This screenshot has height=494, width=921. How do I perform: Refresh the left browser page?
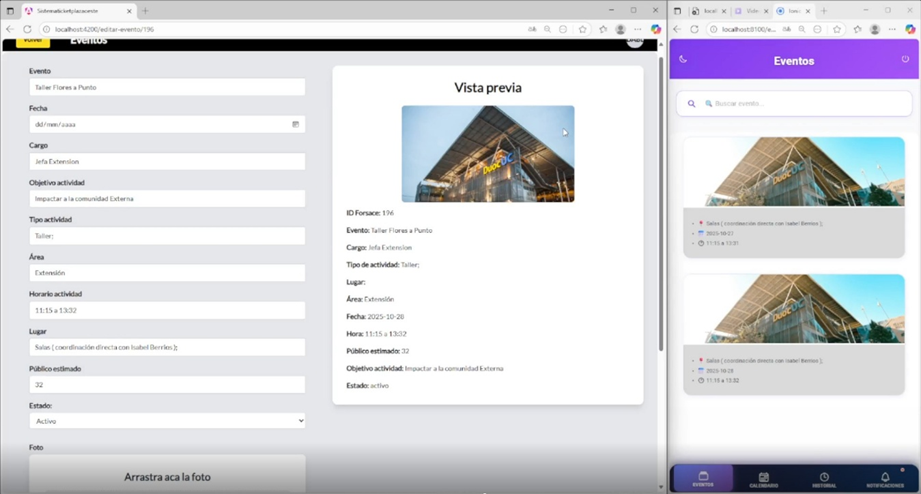27,29
